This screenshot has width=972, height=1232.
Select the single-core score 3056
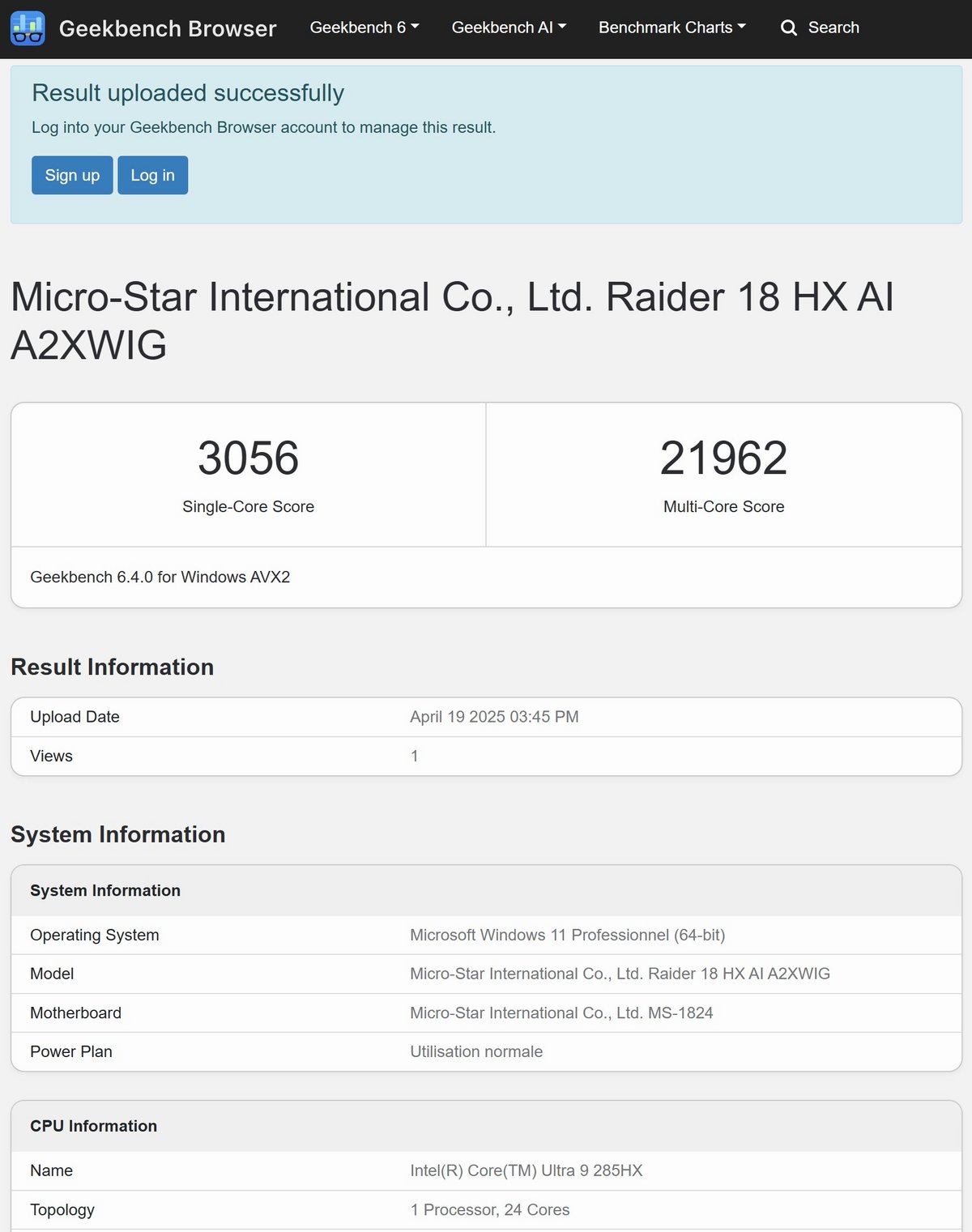click(x=248, y=458)
